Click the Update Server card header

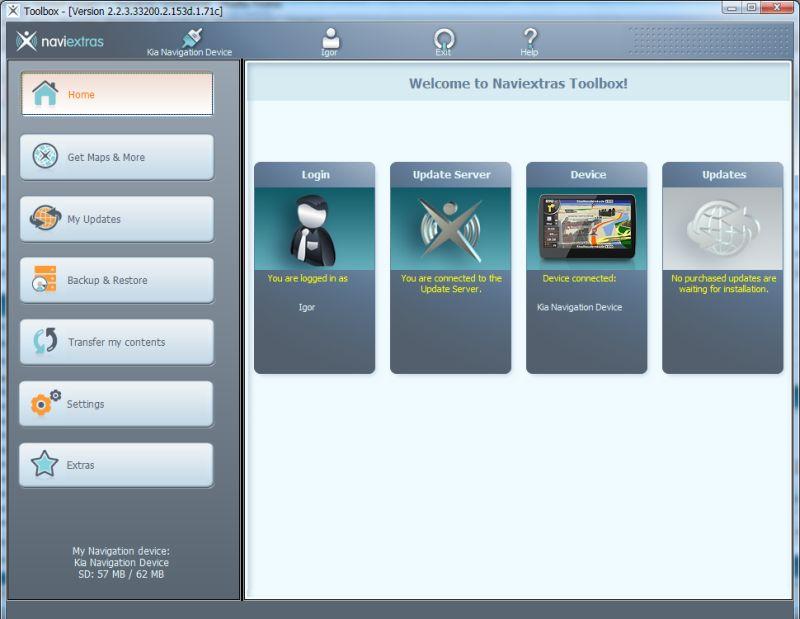click(451, 175)
